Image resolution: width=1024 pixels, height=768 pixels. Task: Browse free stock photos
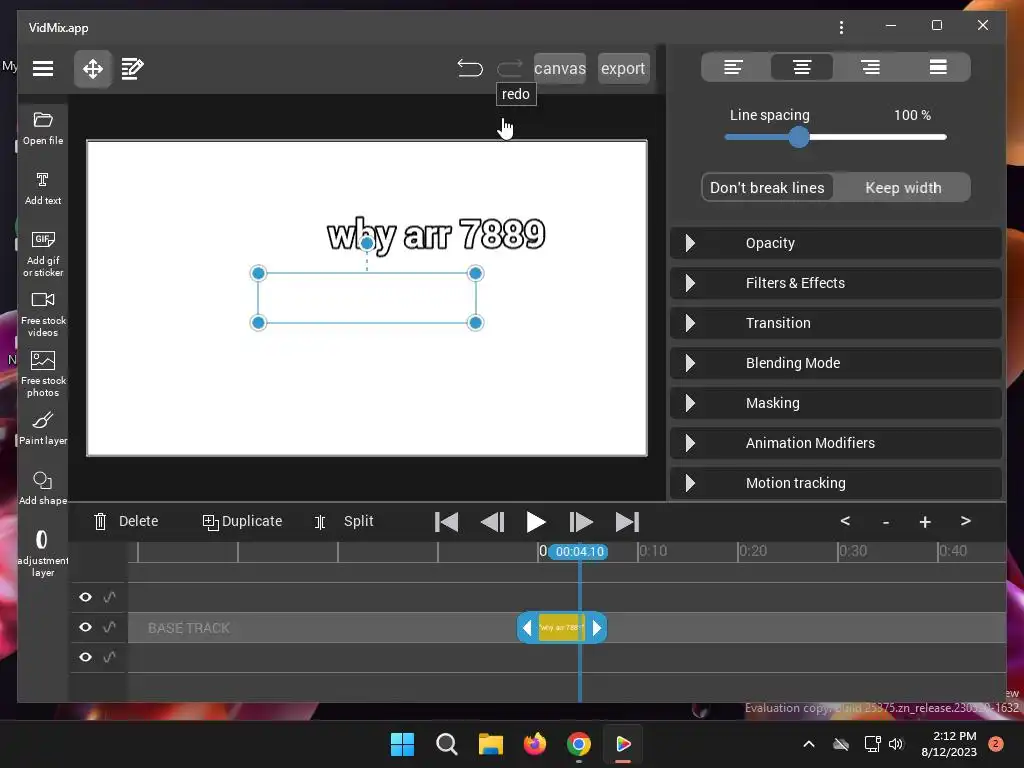[43, 374]
